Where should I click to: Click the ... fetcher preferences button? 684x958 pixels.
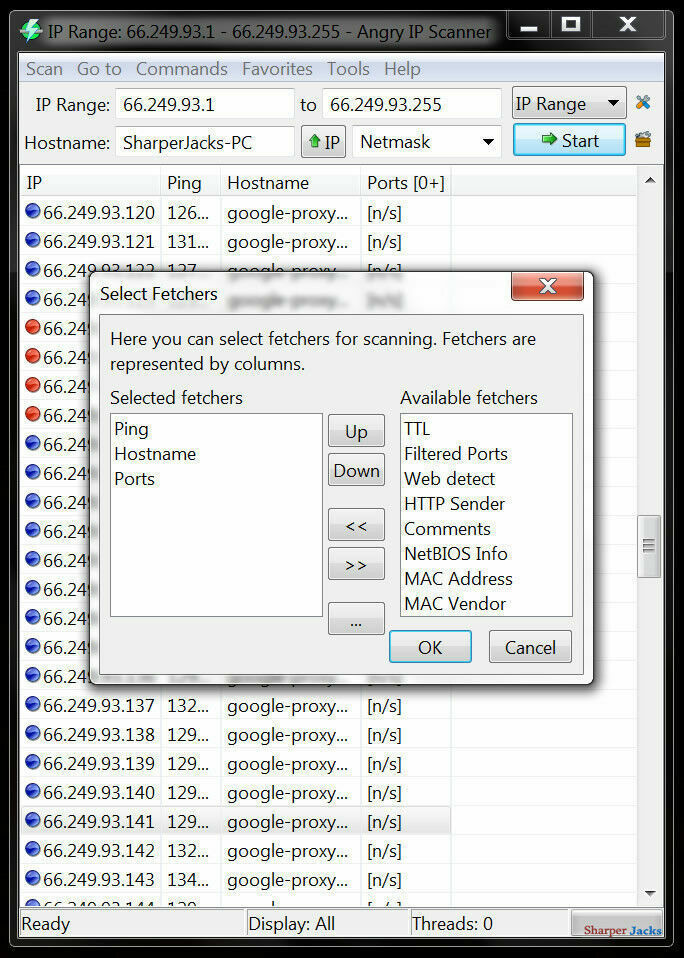click(356, 619)
